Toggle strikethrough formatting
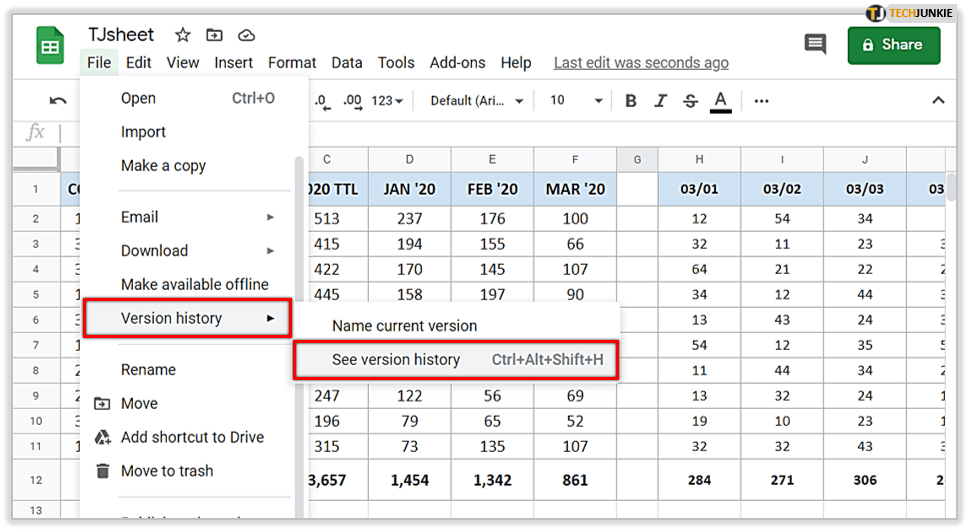 (x=690, y=101)
